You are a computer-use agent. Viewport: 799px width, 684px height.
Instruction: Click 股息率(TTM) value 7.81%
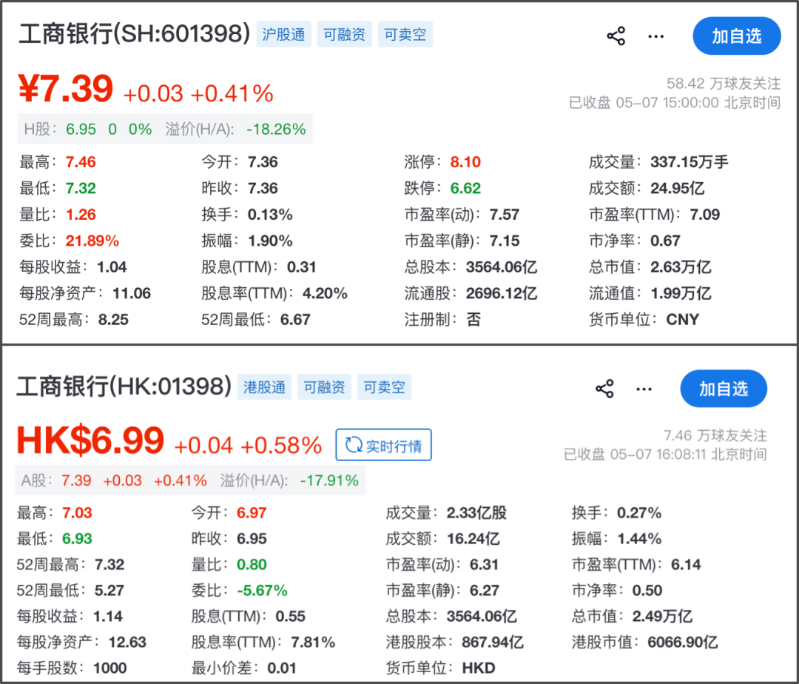coord(313,642)
